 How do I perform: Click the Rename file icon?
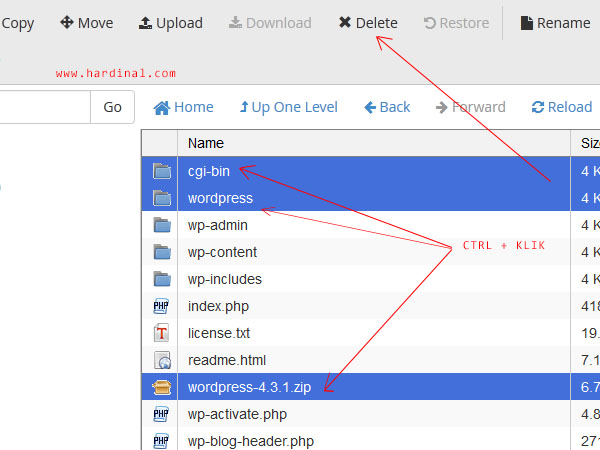click(x=527, y=23)
